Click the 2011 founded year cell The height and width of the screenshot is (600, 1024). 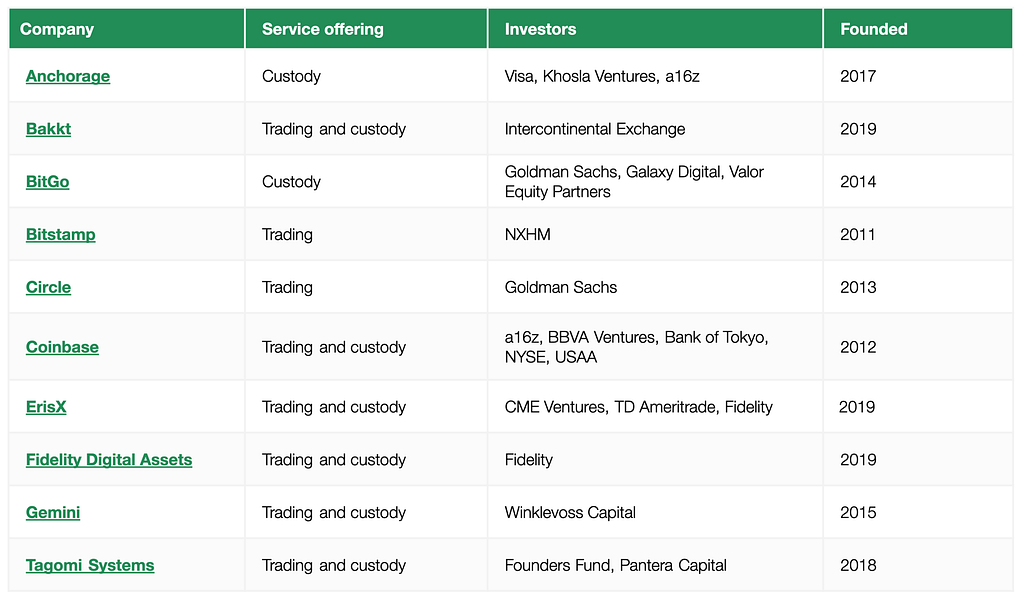(858, 235)
